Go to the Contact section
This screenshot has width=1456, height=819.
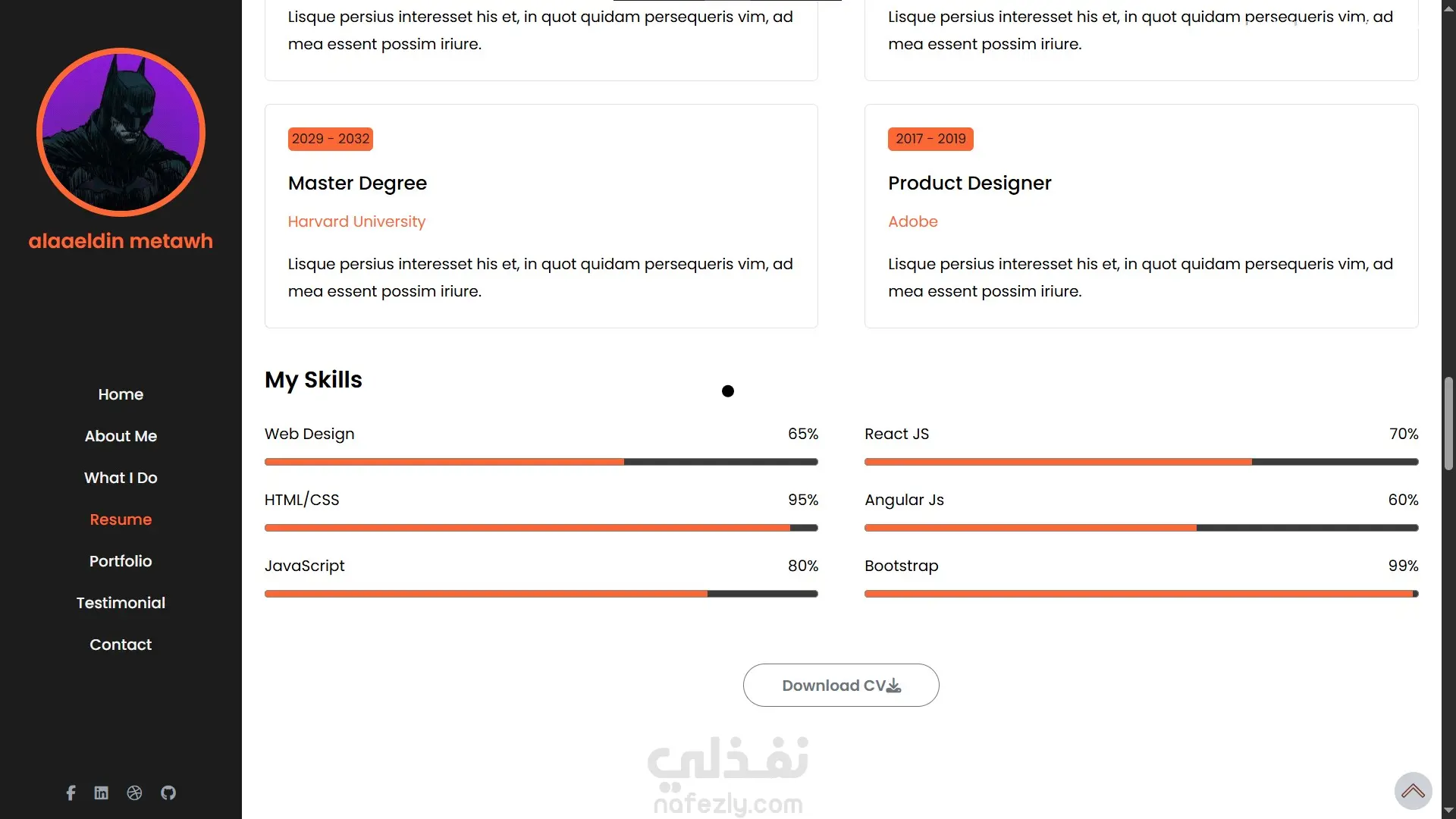point(121,645)
